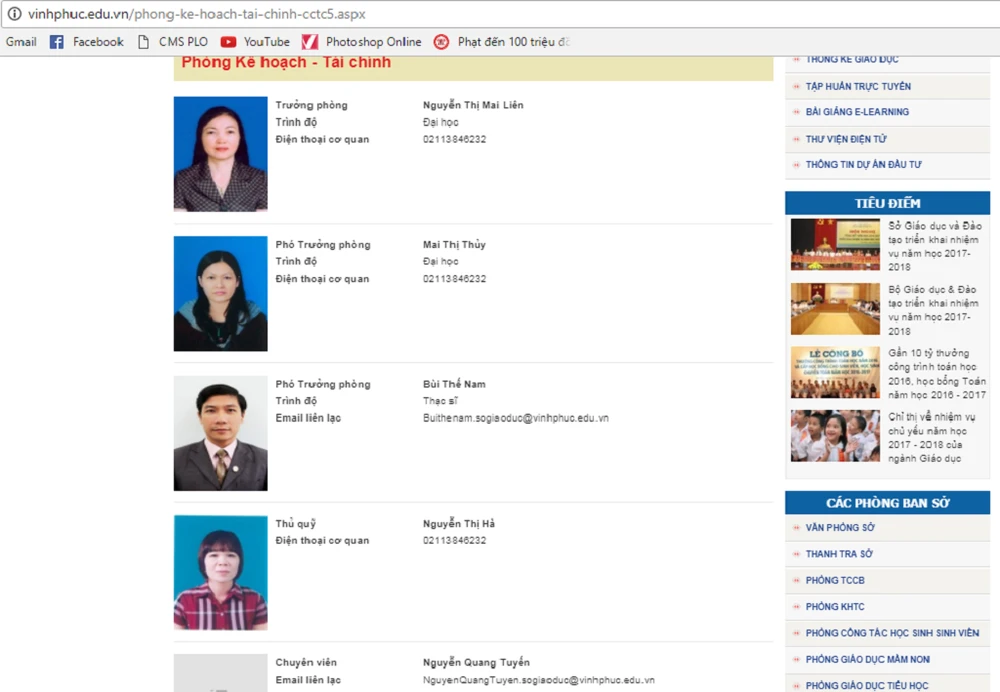The image size is (1000, 692).
Task: Open TẬP HUẤN TRỰC TUYẾN sidebar link
Action: pyautogui.click(x=858, y=86)
